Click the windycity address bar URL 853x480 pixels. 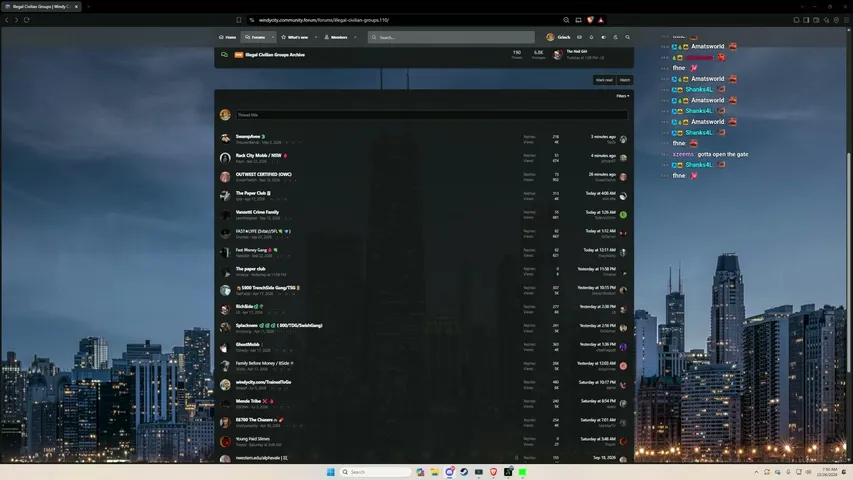324,20
